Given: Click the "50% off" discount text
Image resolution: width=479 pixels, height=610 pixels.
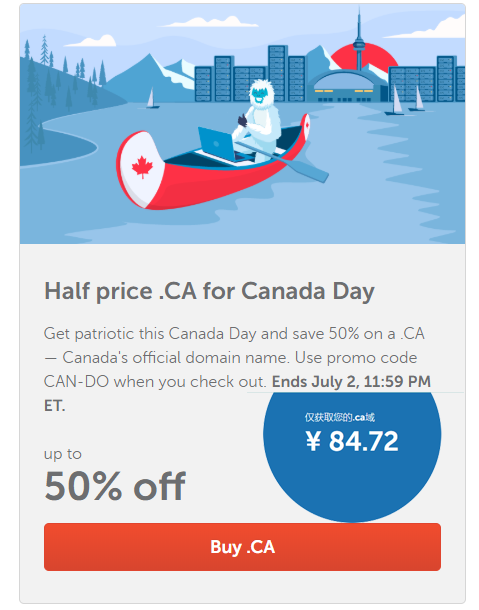Looking at the screenshot, I should 115,486.
